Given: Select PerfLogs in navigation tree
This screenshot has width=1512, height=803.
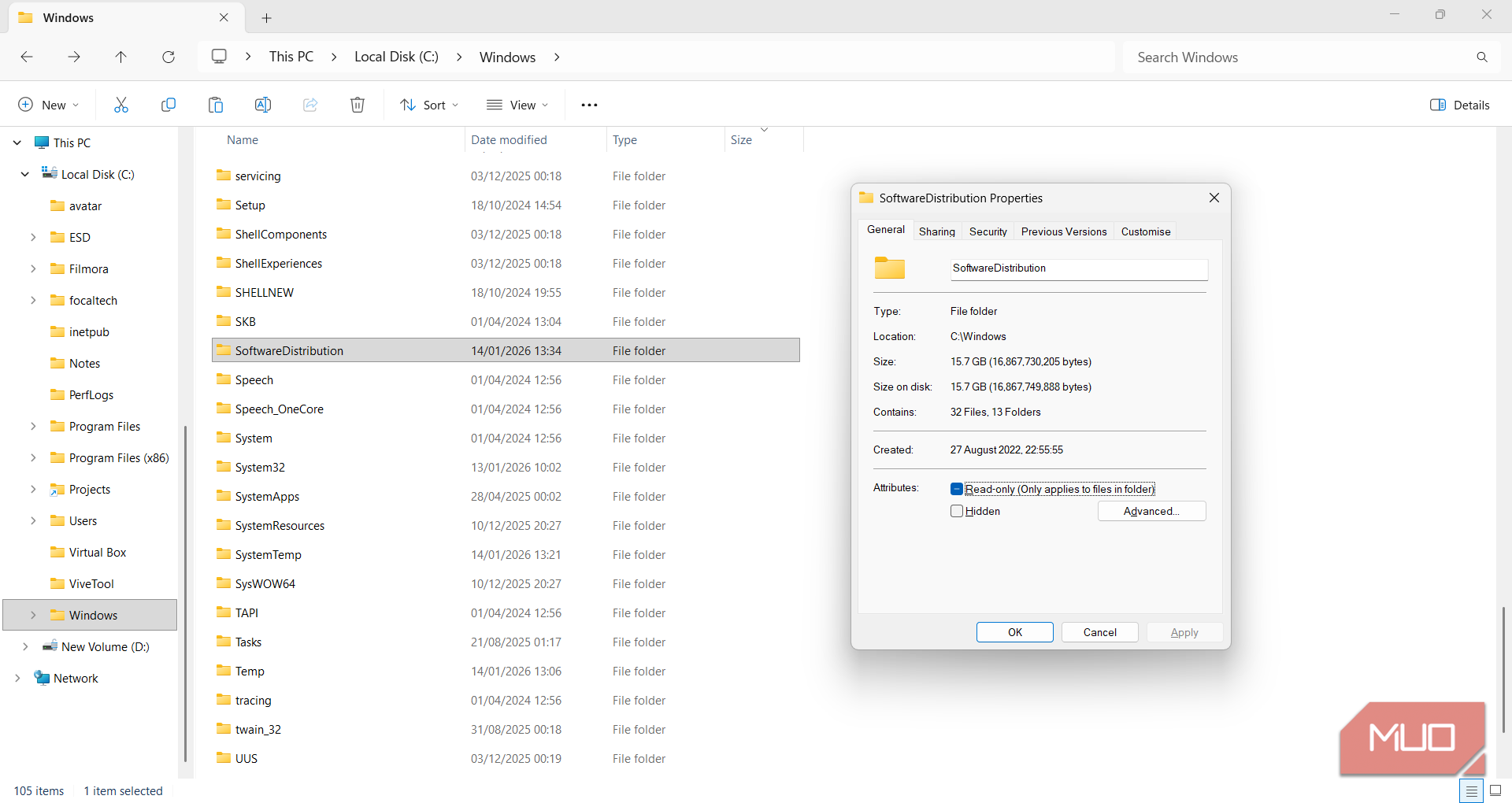Looking at the screenshot, I should pyautogui.click(x=91, y=394).
